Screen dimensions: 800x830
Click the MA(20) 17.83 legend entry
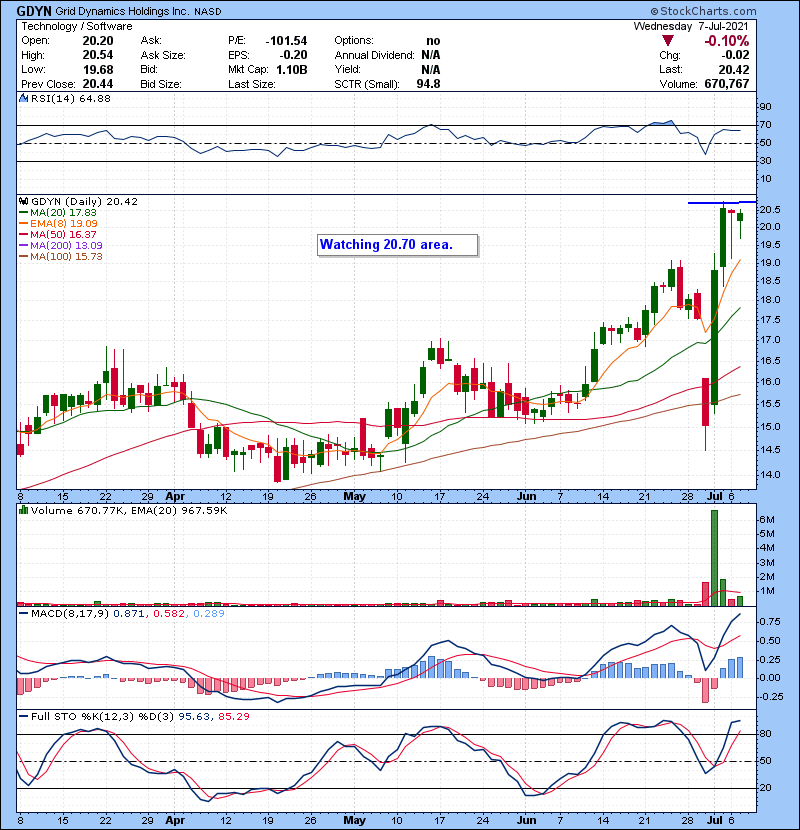tap(58, 212)
